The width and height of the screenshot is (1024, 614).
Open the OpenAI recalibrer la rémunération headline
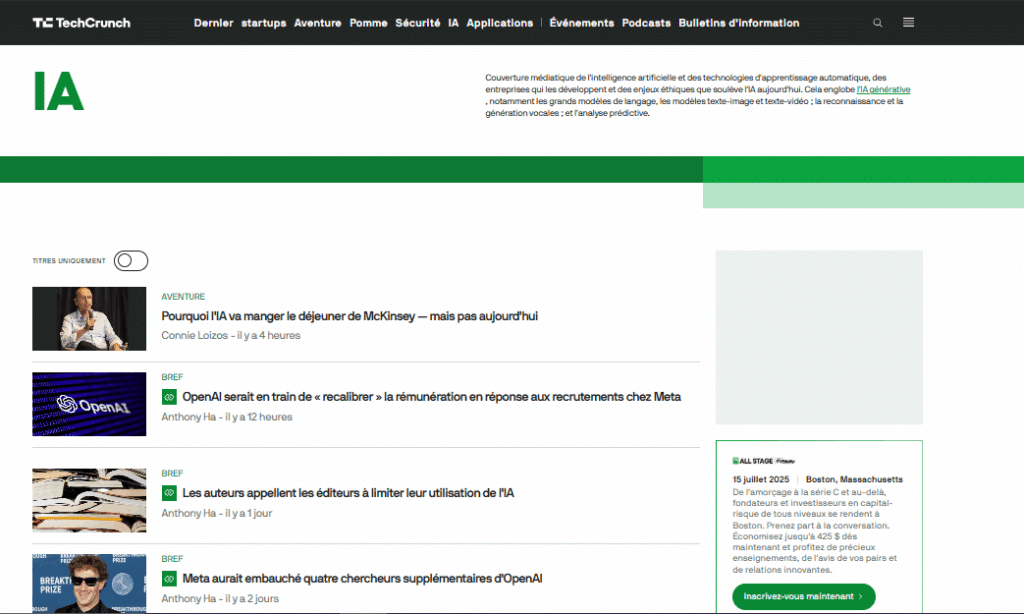(x=432, y=396)
